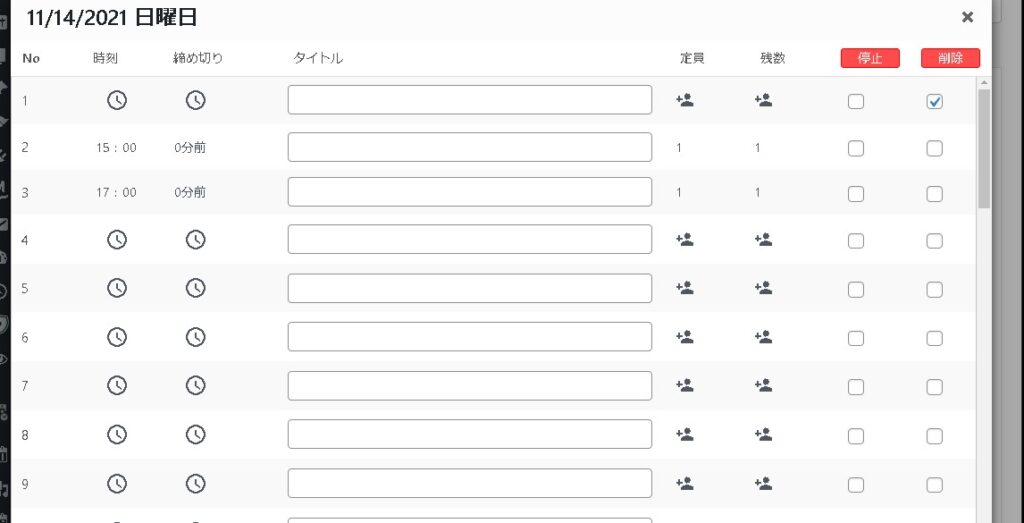Click the deadline clock icon in row 1

(x=195, y=100)
